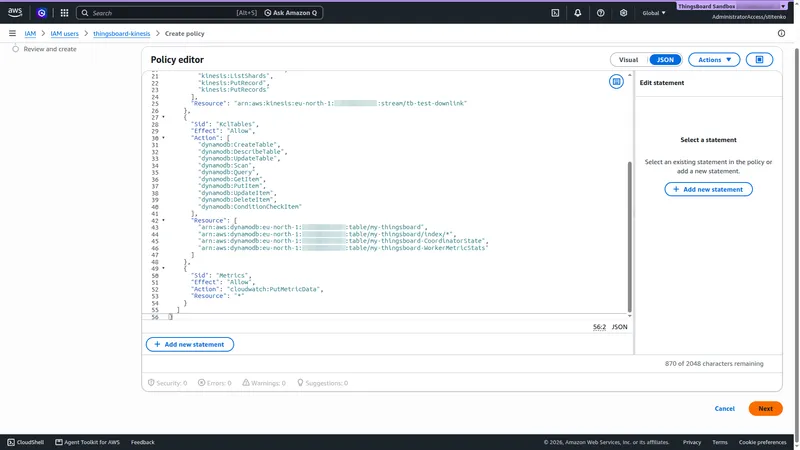Screen dimensions: 800x450
Task: Switch to the Visual editor tab
Action: click(x=629, y=60)
